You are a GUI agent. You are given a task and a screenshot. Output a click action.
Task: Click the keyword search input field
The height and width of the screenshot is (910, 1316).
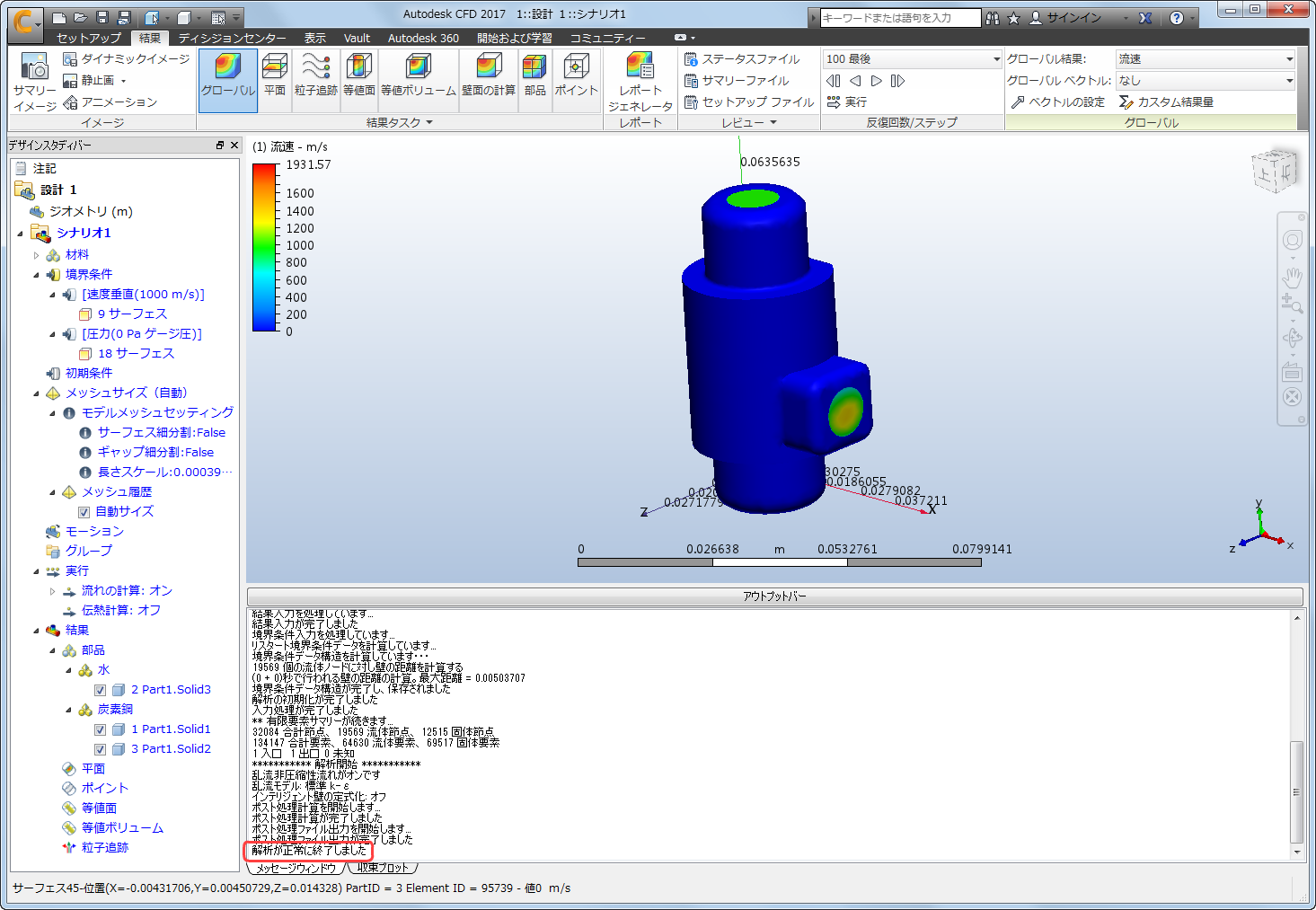[x=900, y=18]
